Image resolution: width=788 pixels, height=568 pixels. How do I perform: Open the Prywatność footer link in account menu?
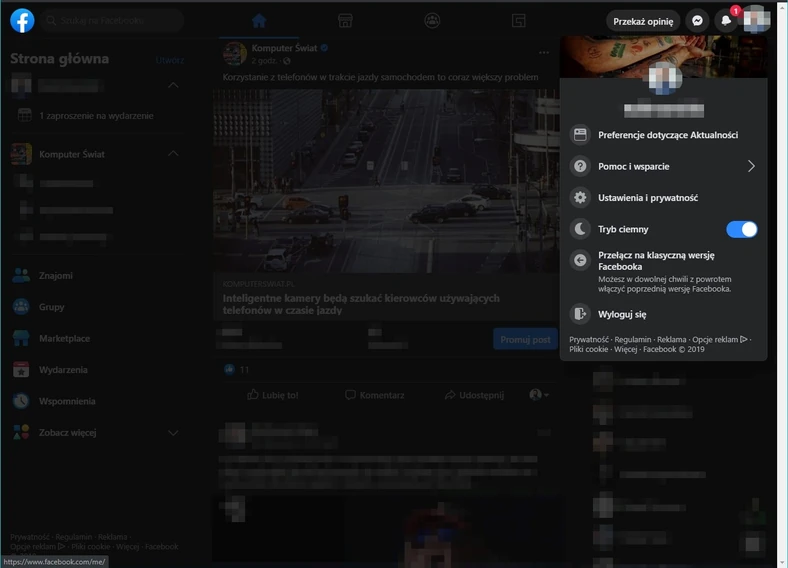tap(588, 340)
